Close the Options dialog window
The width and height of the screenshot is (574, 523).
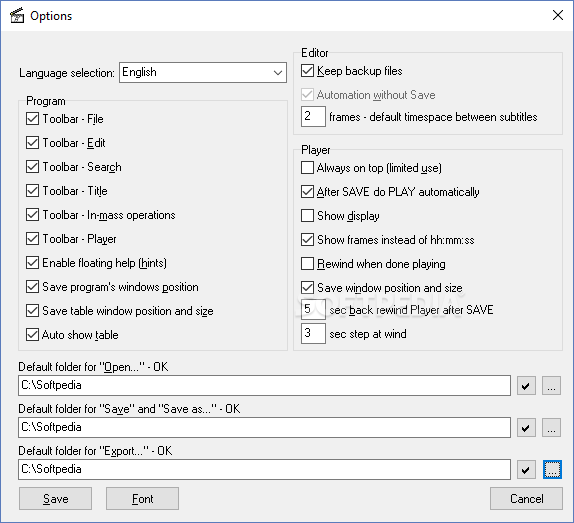click(x=558, y=15)
